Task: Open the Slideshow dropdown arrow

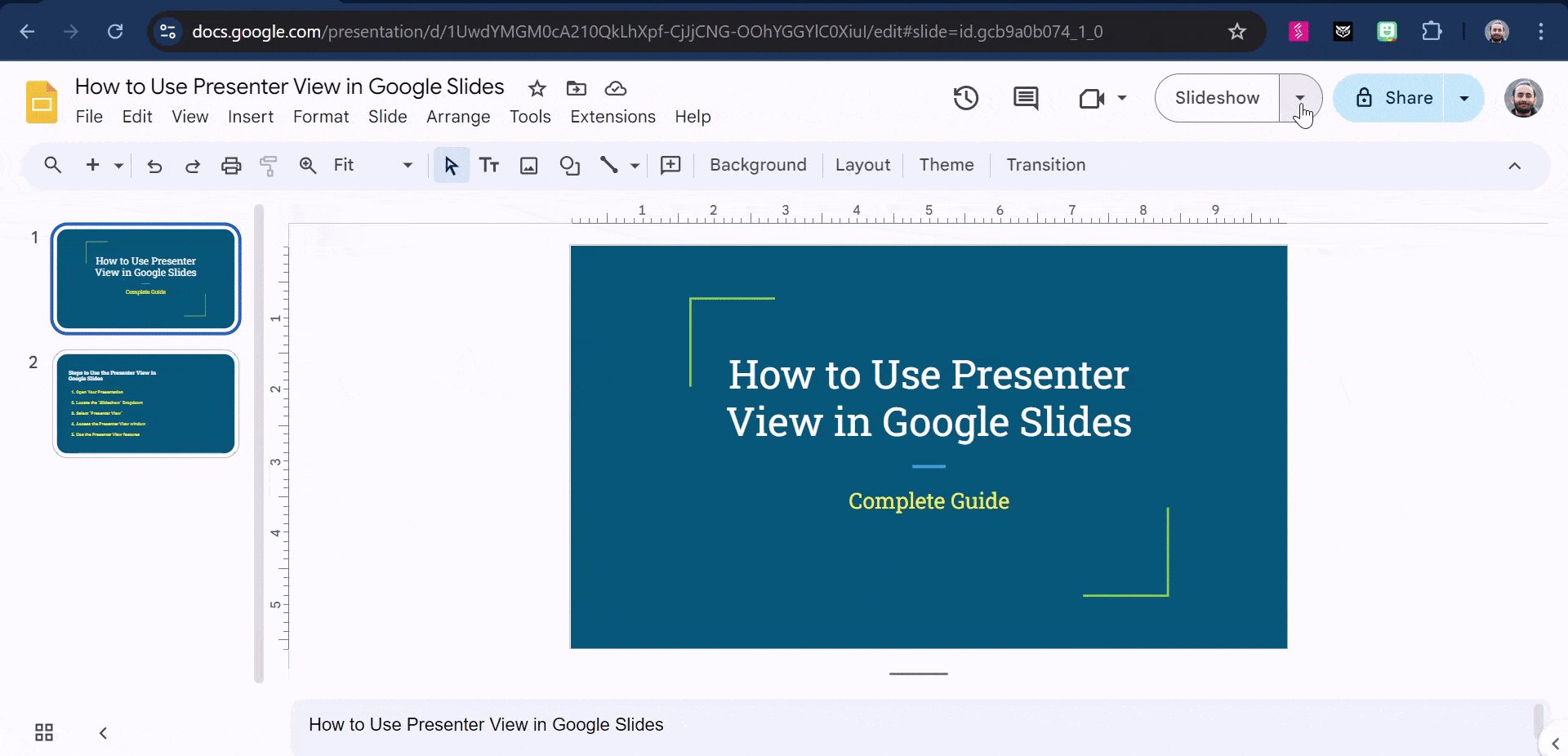Action: point(1300,98)
